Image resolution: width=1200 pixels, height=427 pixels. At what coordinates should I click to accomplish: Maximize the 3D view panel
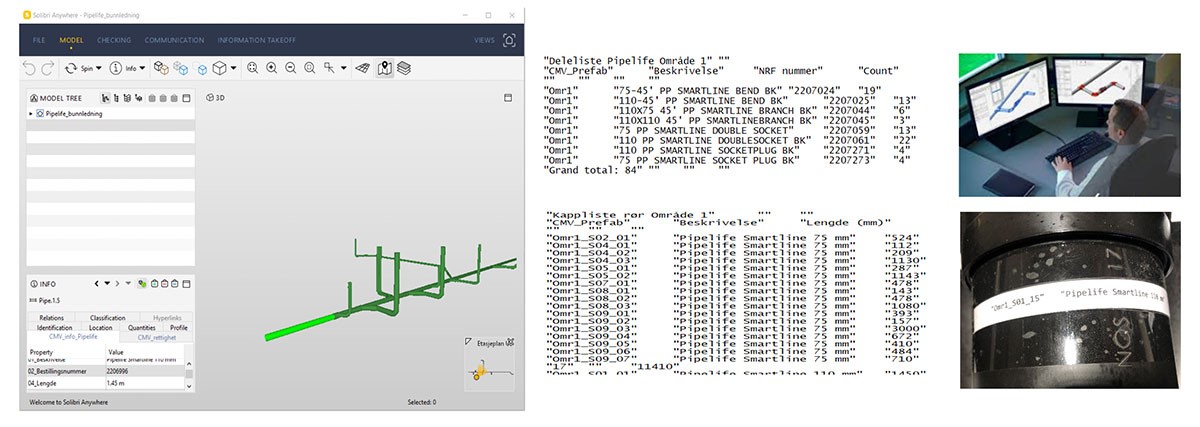(x=507, y=98)
